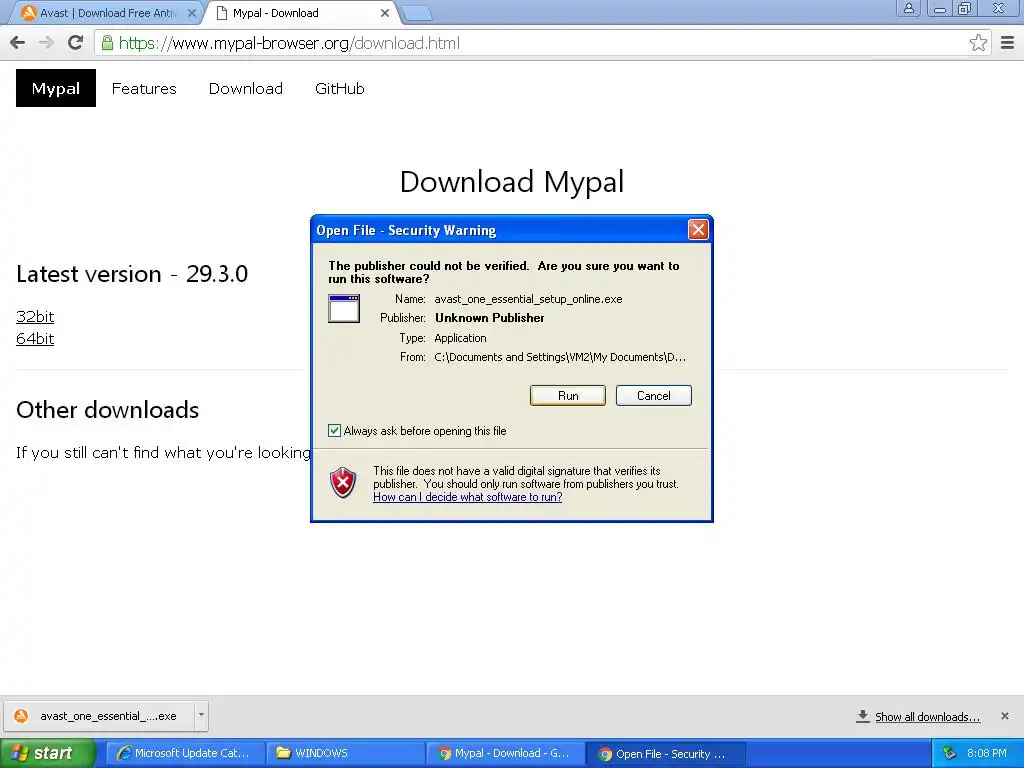This screenshot has width=1024, height=768.
Task: Click Cancel in the security warning
Action: click(654, 395)
